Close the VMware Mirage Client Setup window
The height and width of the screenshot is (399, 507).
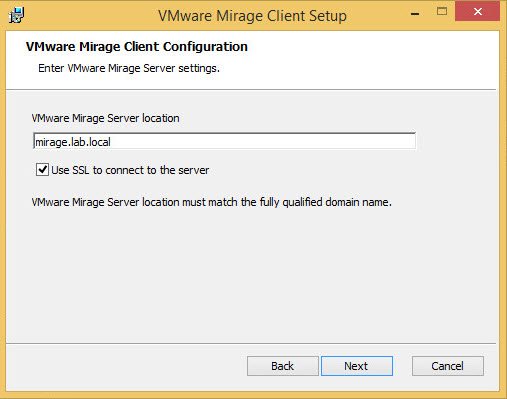click(x=477, y=12)
